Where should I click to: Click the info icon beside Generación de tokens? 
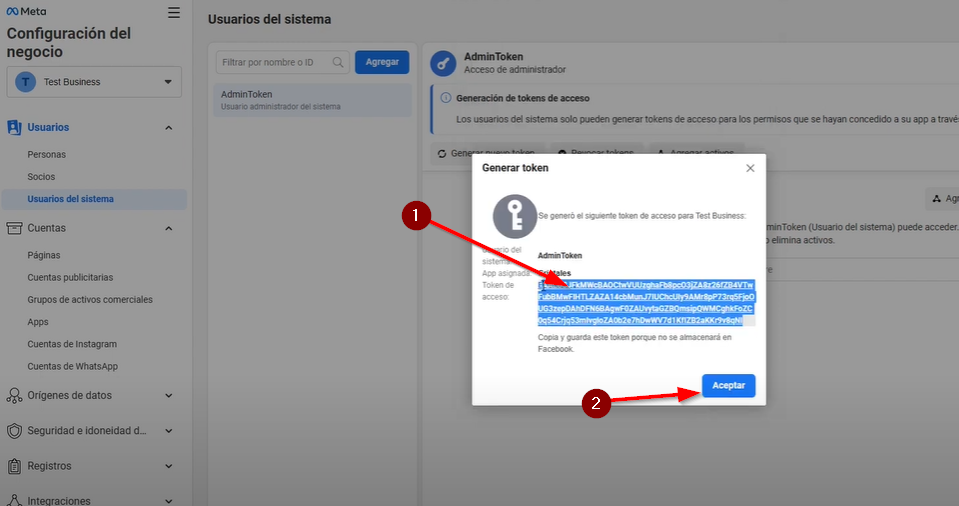pos(446,98)
